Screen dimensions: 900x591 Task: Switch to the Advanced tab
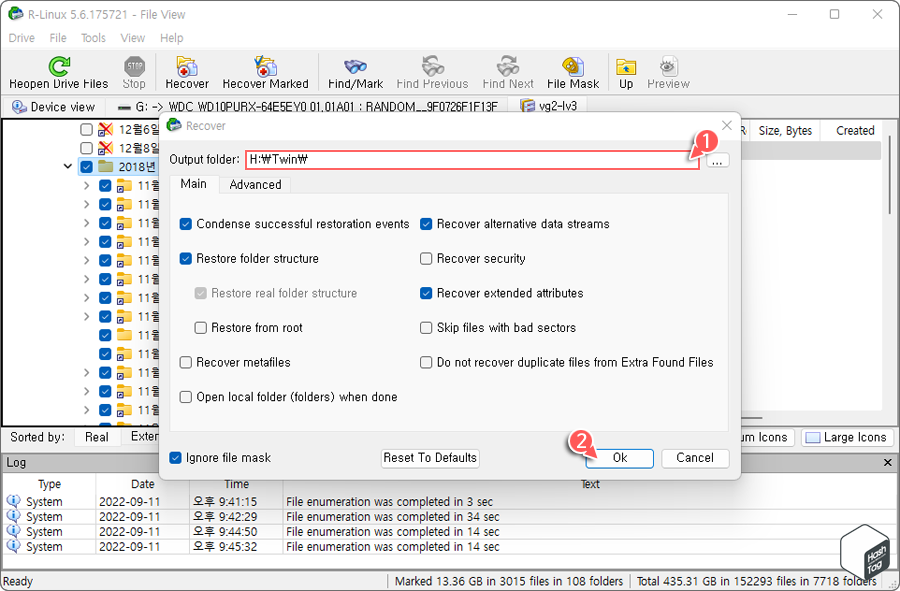[255, 184]
